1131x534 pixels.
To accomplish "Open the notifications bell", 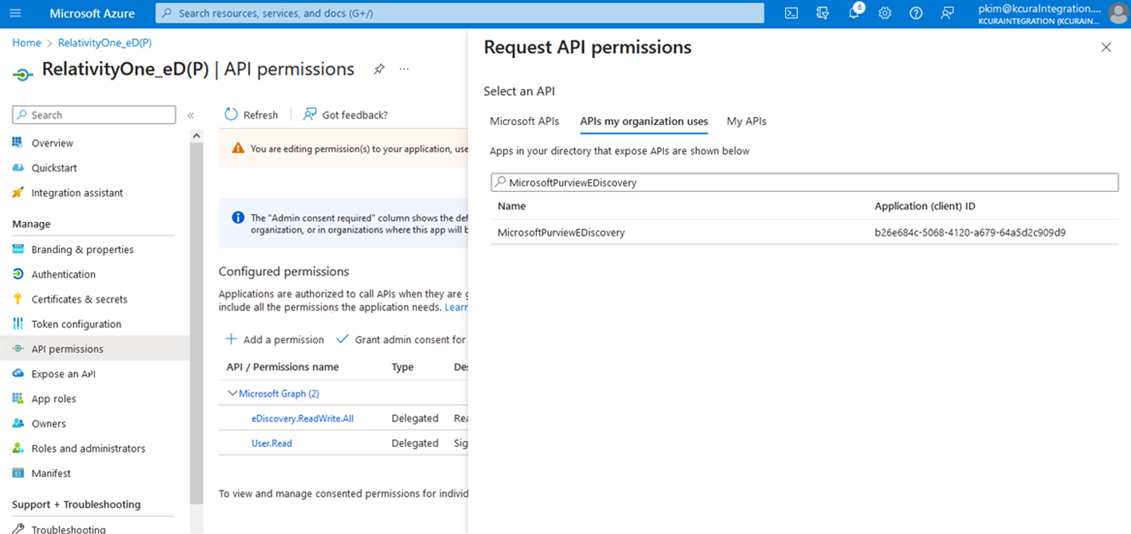I will tap(854, 13).
